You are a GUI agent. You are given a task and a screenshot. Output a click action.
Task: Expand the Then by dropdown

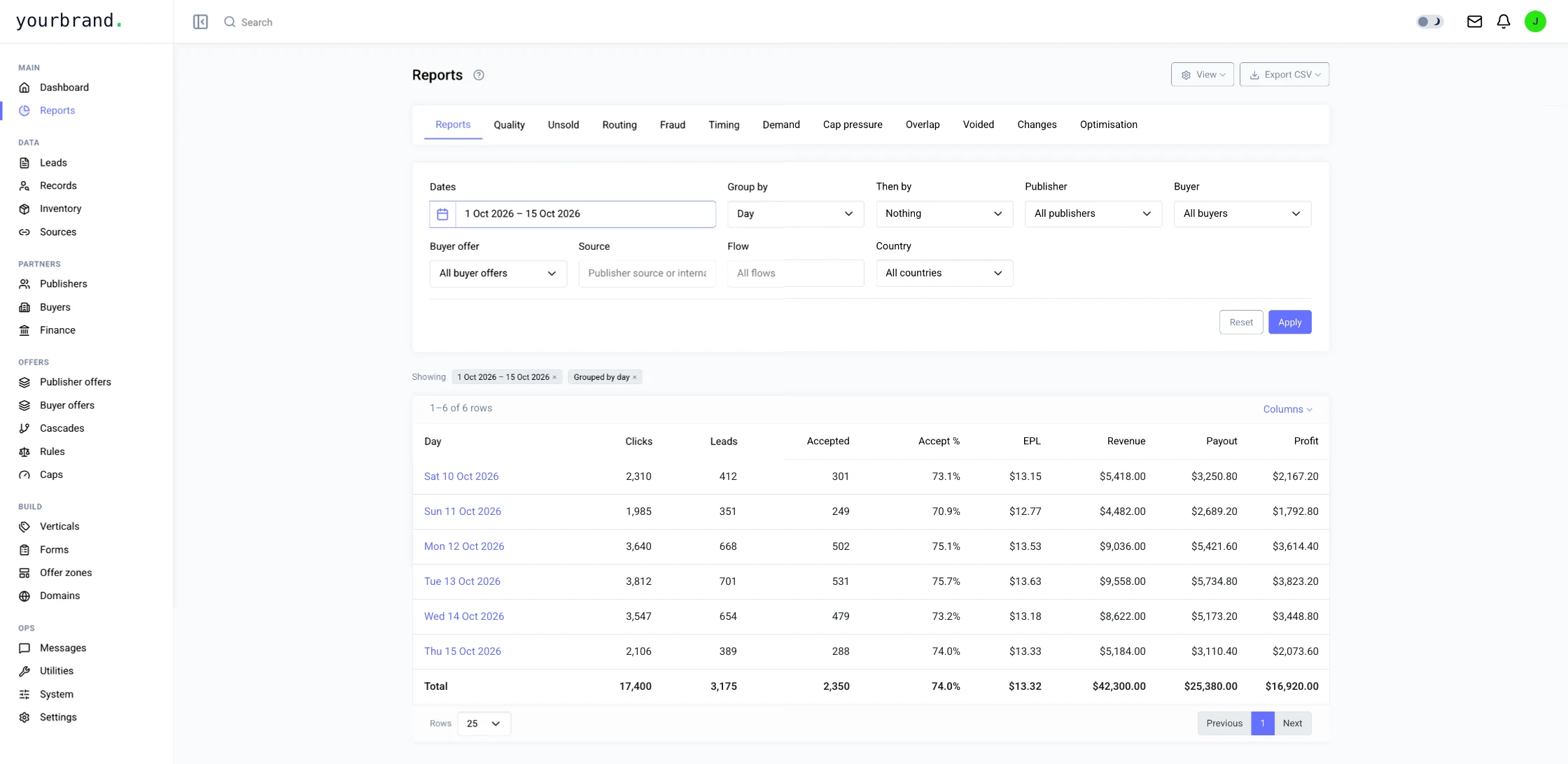point(944,214)
